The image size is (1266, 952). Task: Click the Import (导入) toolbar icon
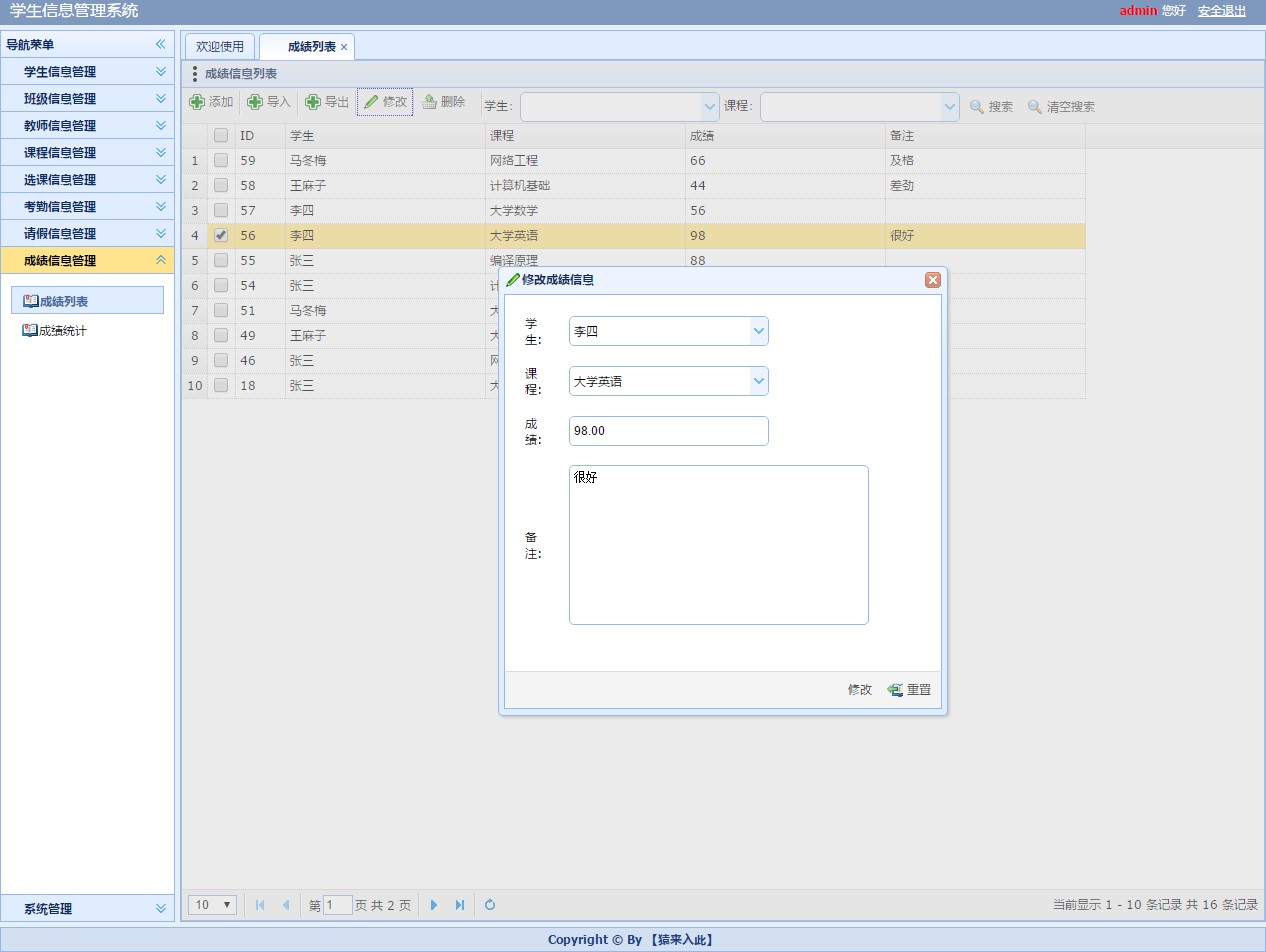click(x=255, y=102)
